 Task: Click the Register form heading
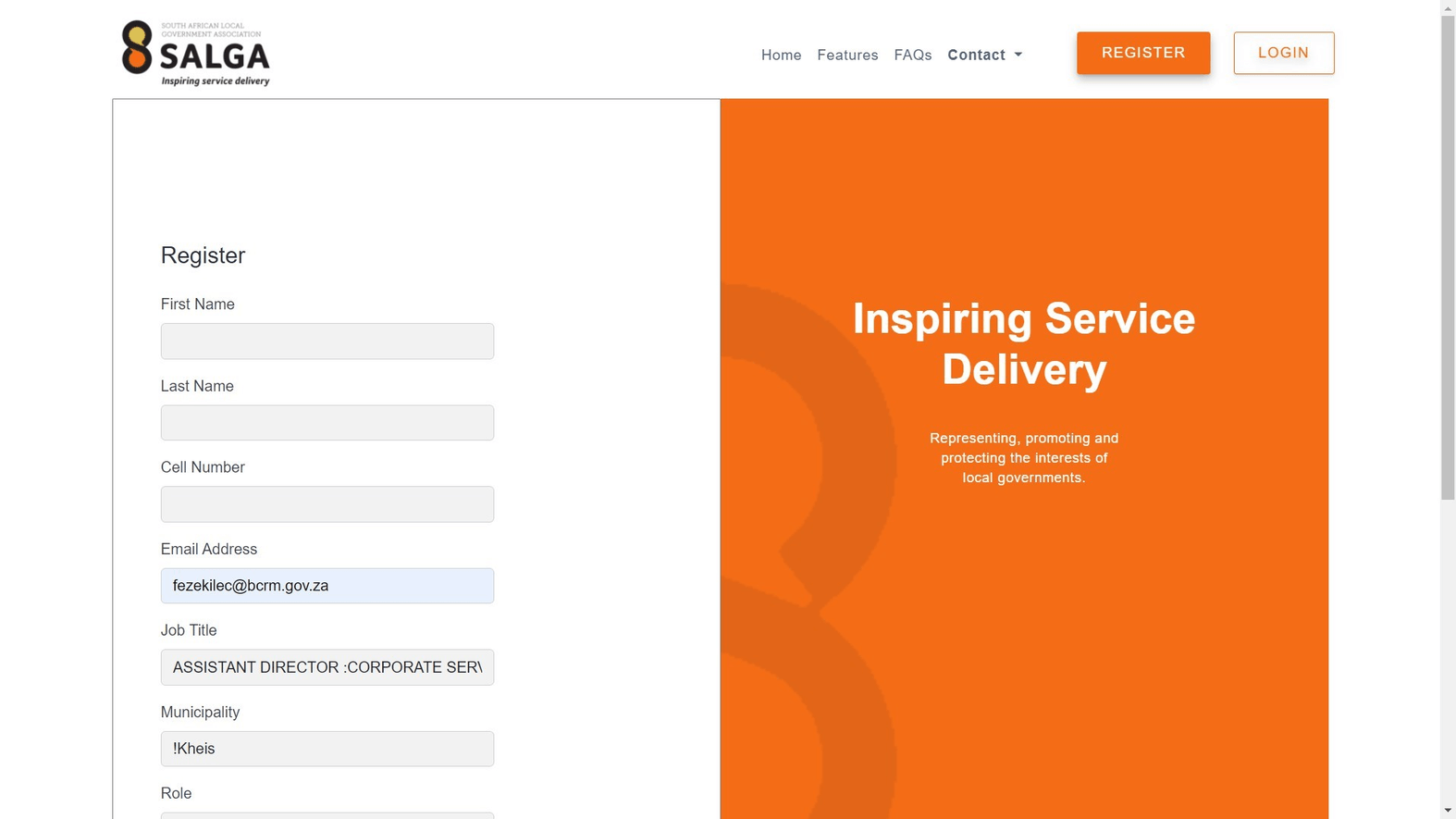click(203, 255)
